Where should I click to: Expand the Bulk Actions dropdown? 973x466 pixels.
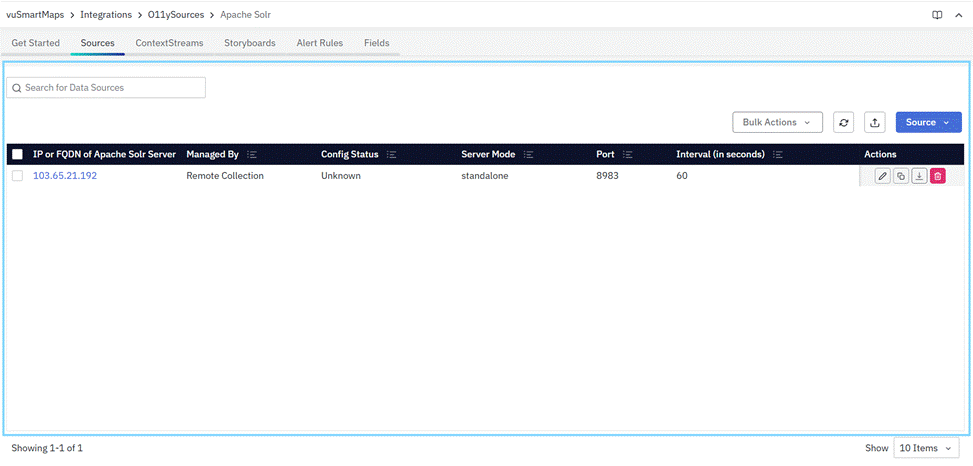pos(777,122)
